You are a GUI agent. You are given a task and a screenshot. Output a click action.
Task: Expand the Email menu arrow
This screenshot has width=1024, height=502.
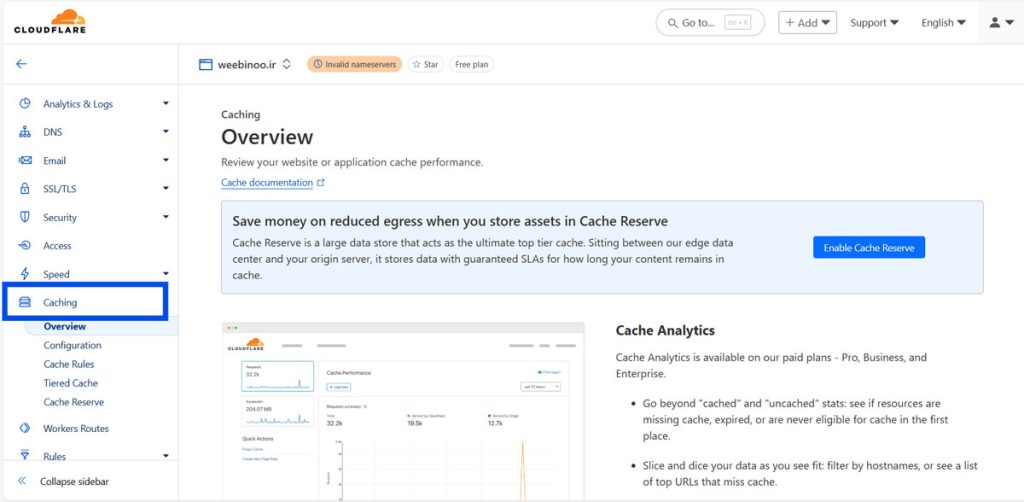point(166,160)
